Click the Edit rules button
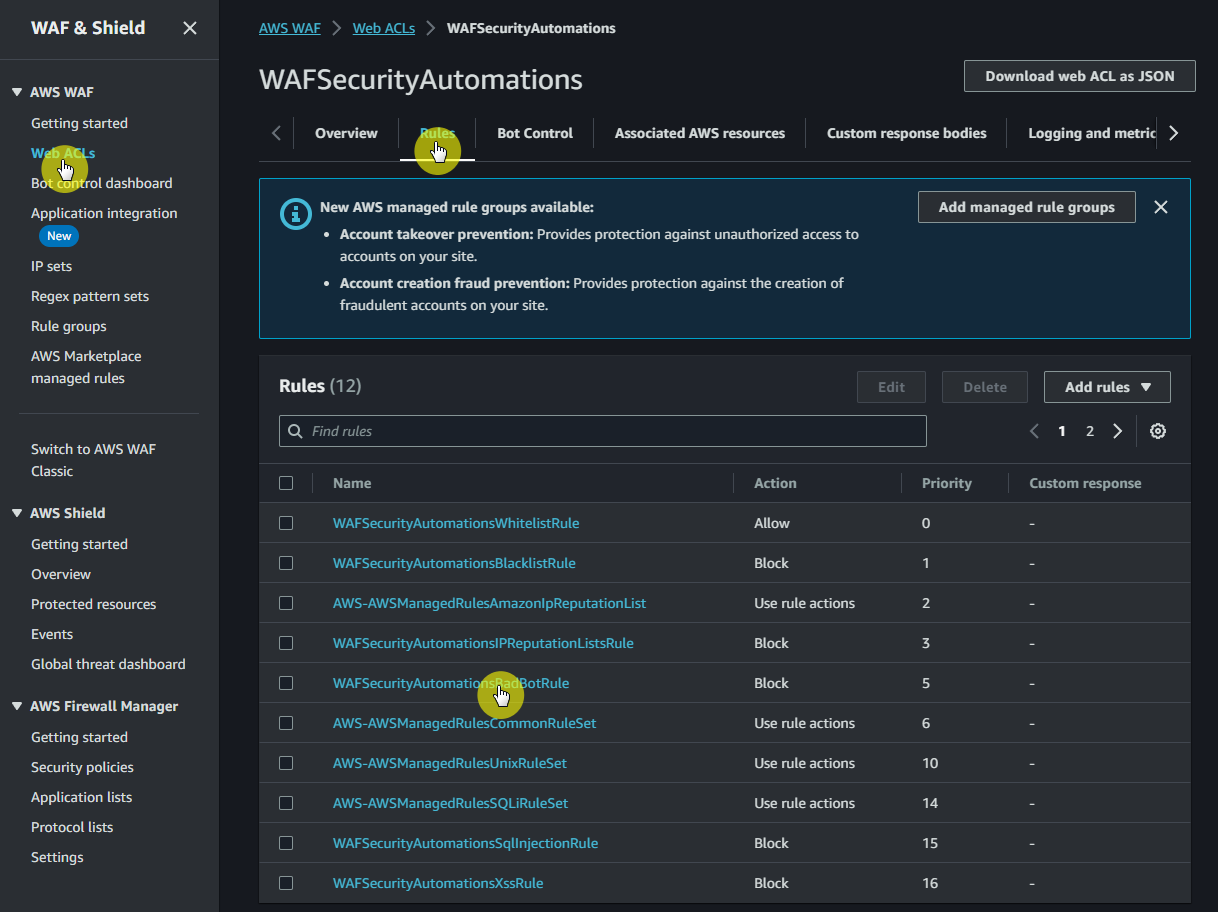The height and width of the screenshot is (912, 1218). [x=891, y=387]
